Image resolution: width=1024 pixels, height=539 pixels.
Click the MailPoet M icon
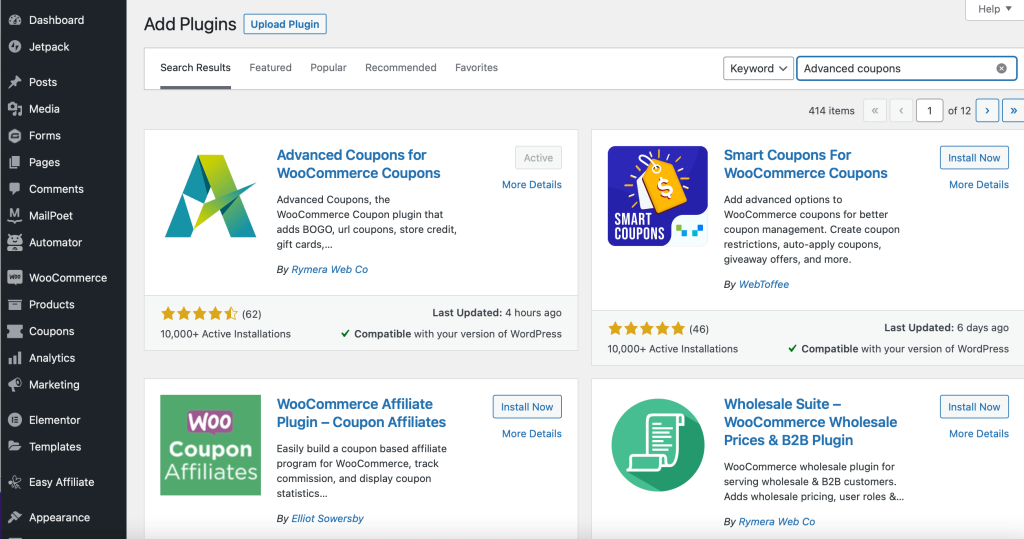(x=14, y=216)
